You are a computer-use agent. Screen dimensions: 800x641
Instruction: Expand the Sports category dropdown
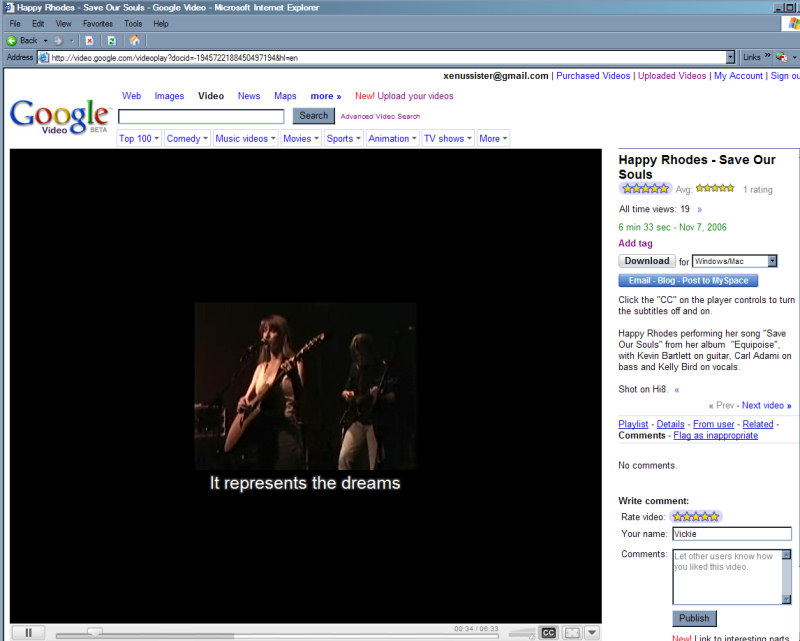click(358, 138)
